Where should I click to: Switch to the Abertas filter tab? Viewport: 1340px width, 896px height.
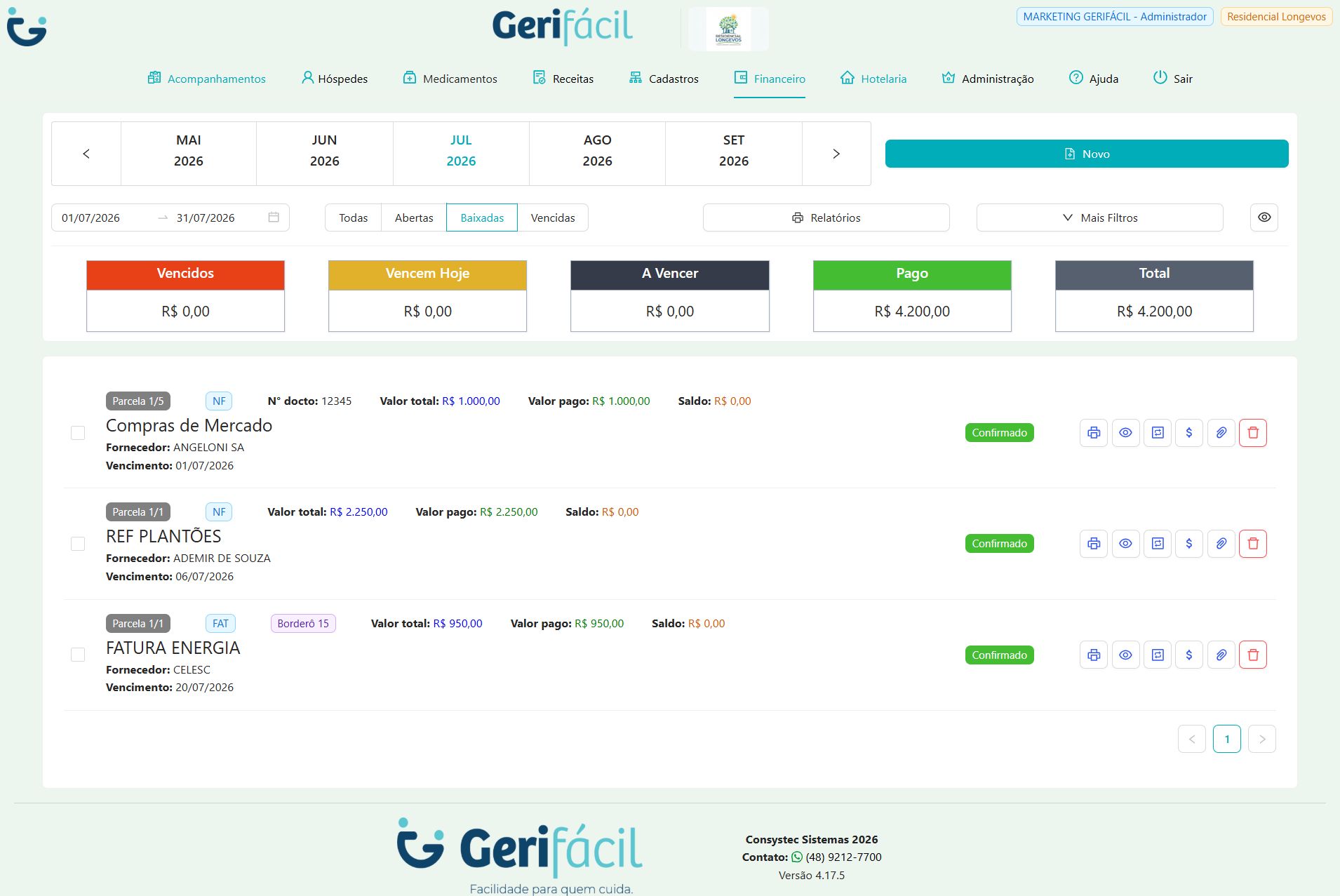414,218
